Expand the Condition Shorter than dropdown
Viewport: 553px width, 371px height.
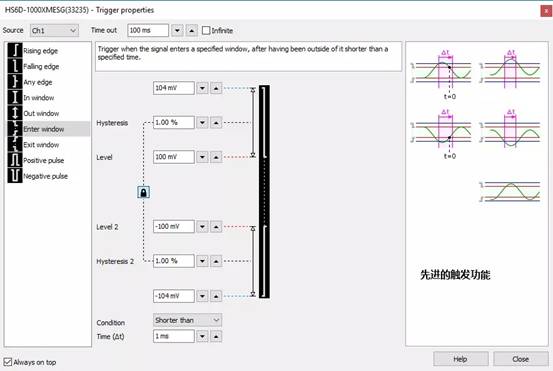[187, 320]
